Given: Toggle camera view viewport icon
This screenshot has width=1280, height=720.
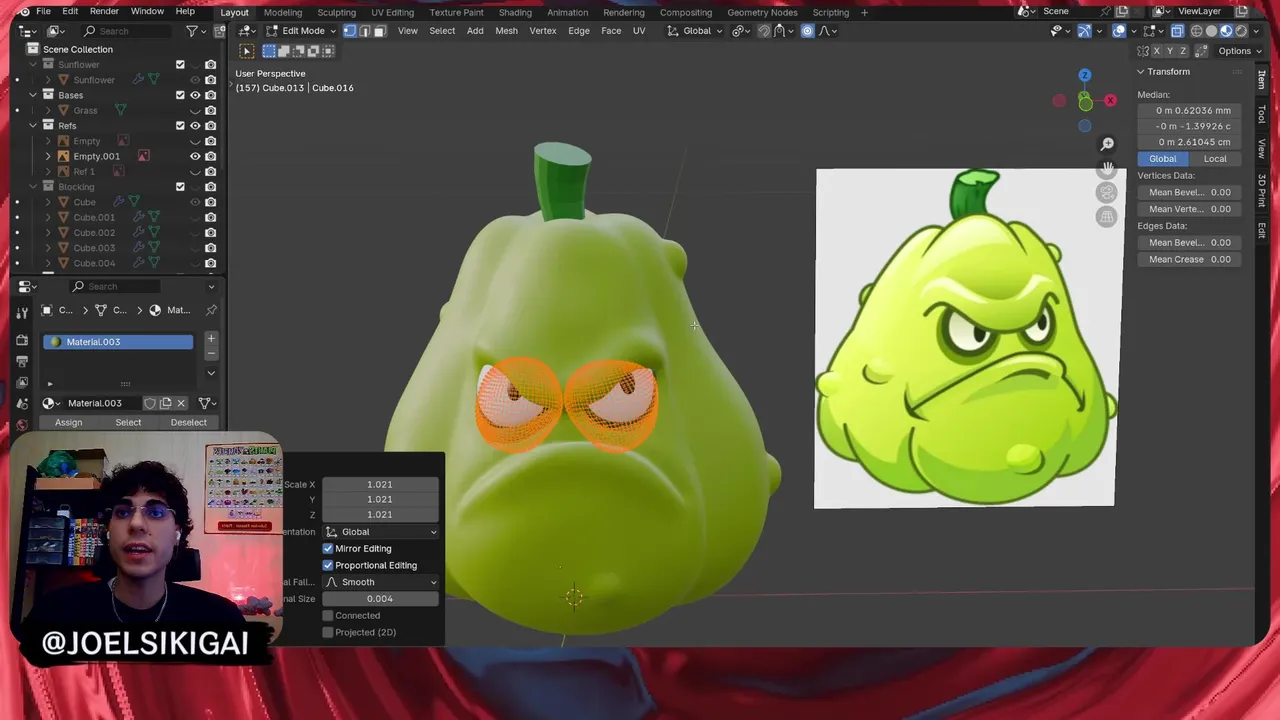Looking at the screenshot, I should 1107,192.
